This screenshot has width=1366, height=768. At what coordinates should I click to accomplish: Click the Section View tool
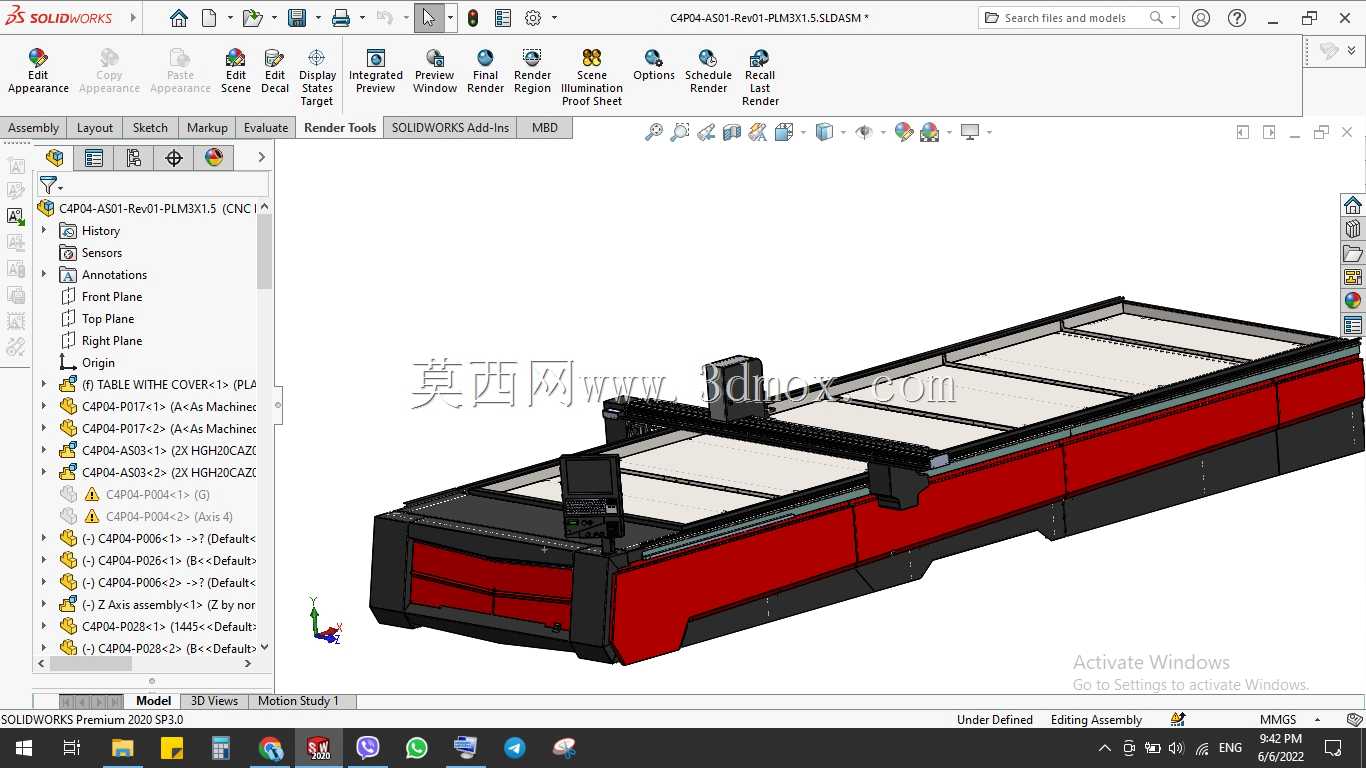[x=732, y=132]
